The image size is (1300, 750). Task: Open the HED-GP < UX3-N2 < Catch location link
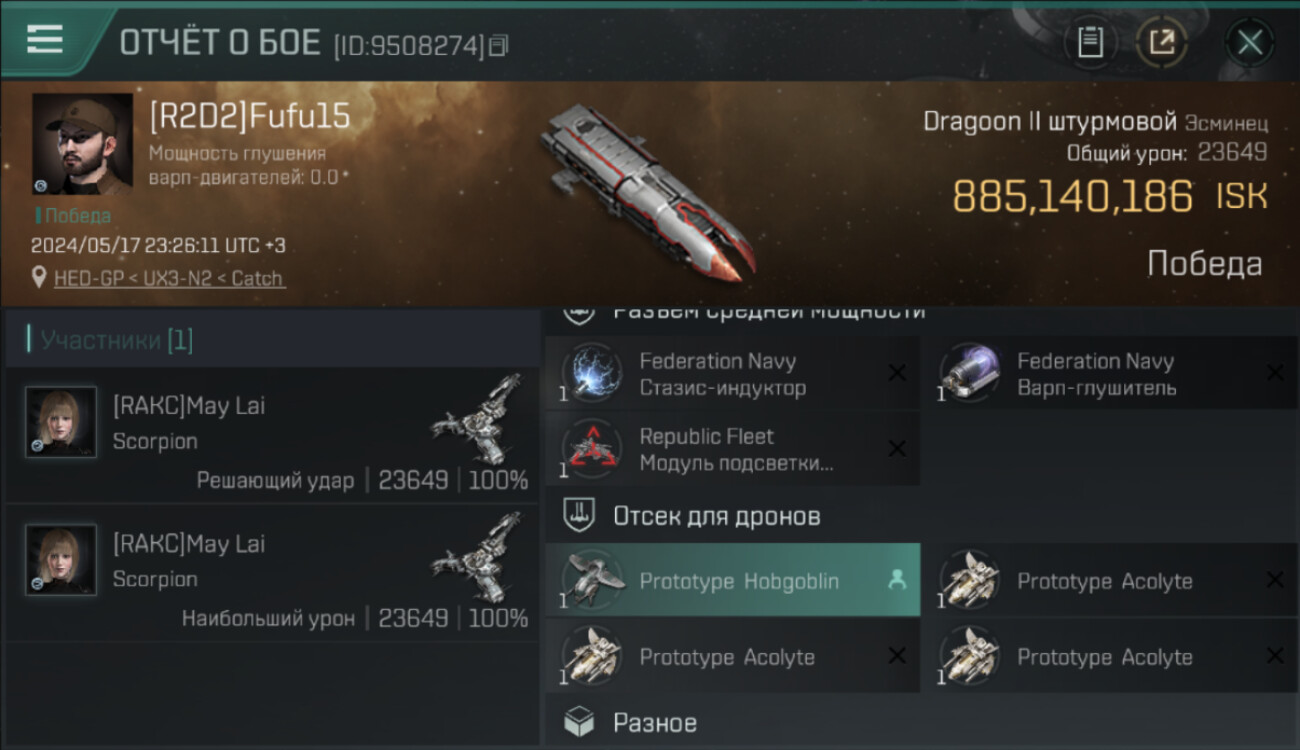[169, 278]
